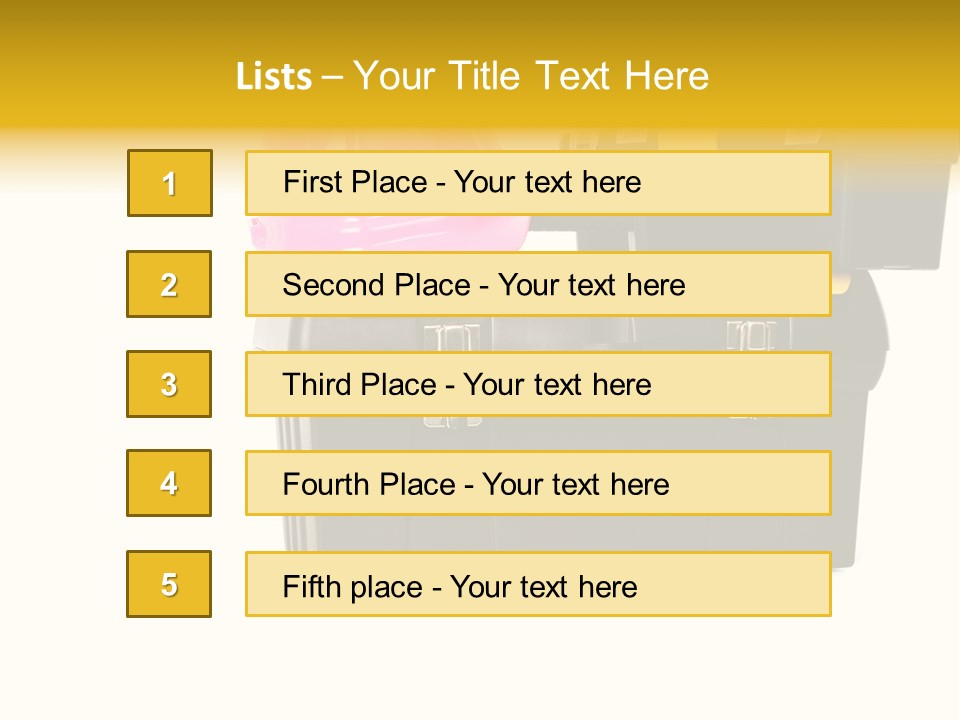Click the Fourth Place text bar
The height and width of the screenshot is (720, 960).
[x=538, y=483]
